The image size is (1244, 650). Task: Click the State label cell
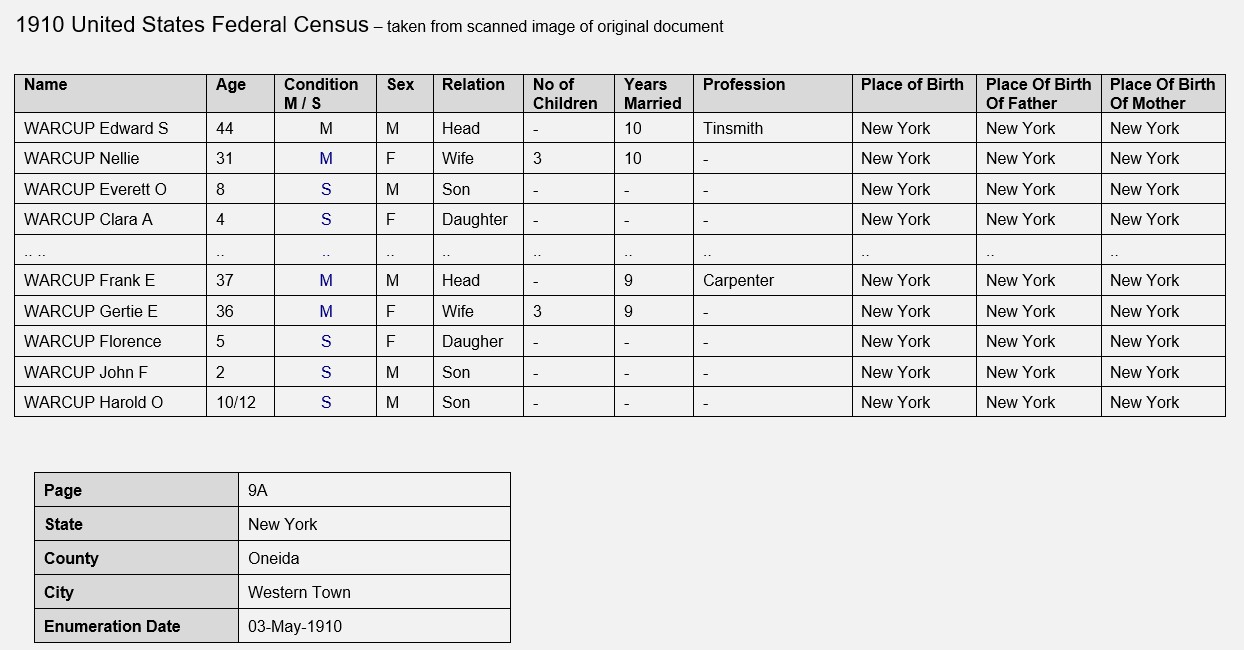136,524
